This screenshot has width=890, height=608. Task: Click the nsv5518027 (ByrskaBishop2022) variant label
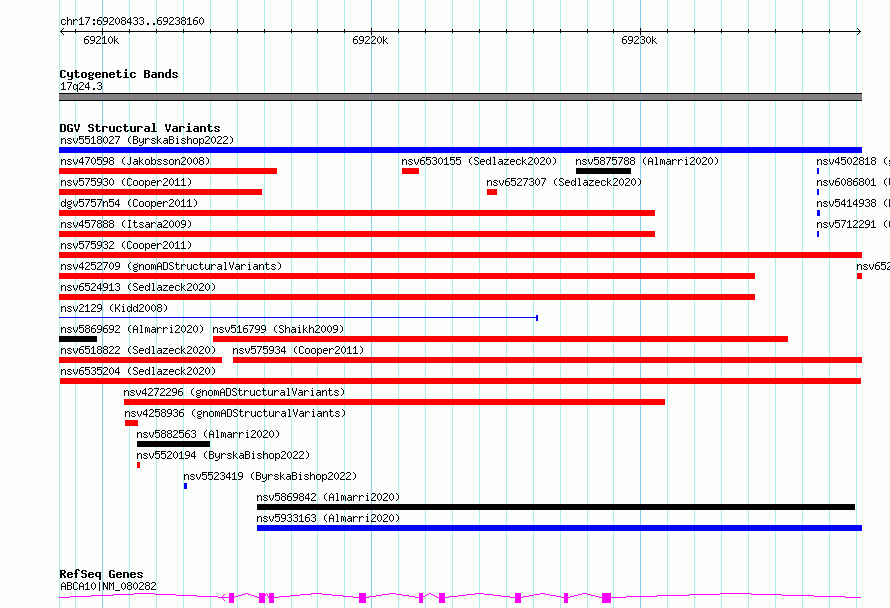coord(147,140)
